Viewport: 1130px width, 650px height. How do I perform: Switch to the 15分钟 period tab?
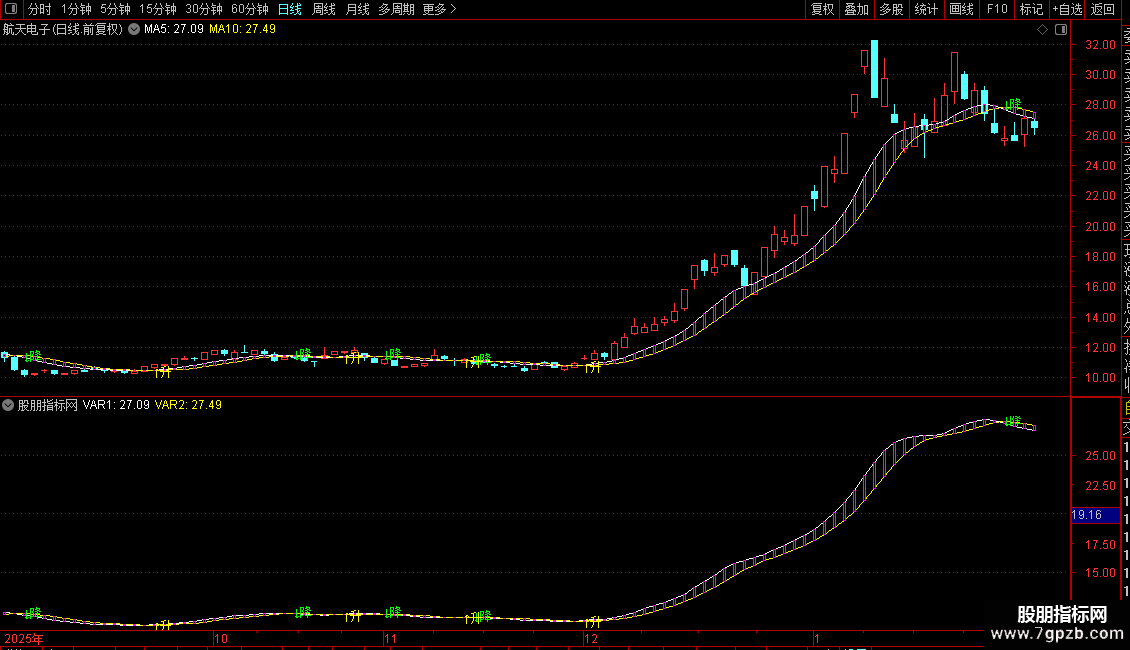point(158,9)
